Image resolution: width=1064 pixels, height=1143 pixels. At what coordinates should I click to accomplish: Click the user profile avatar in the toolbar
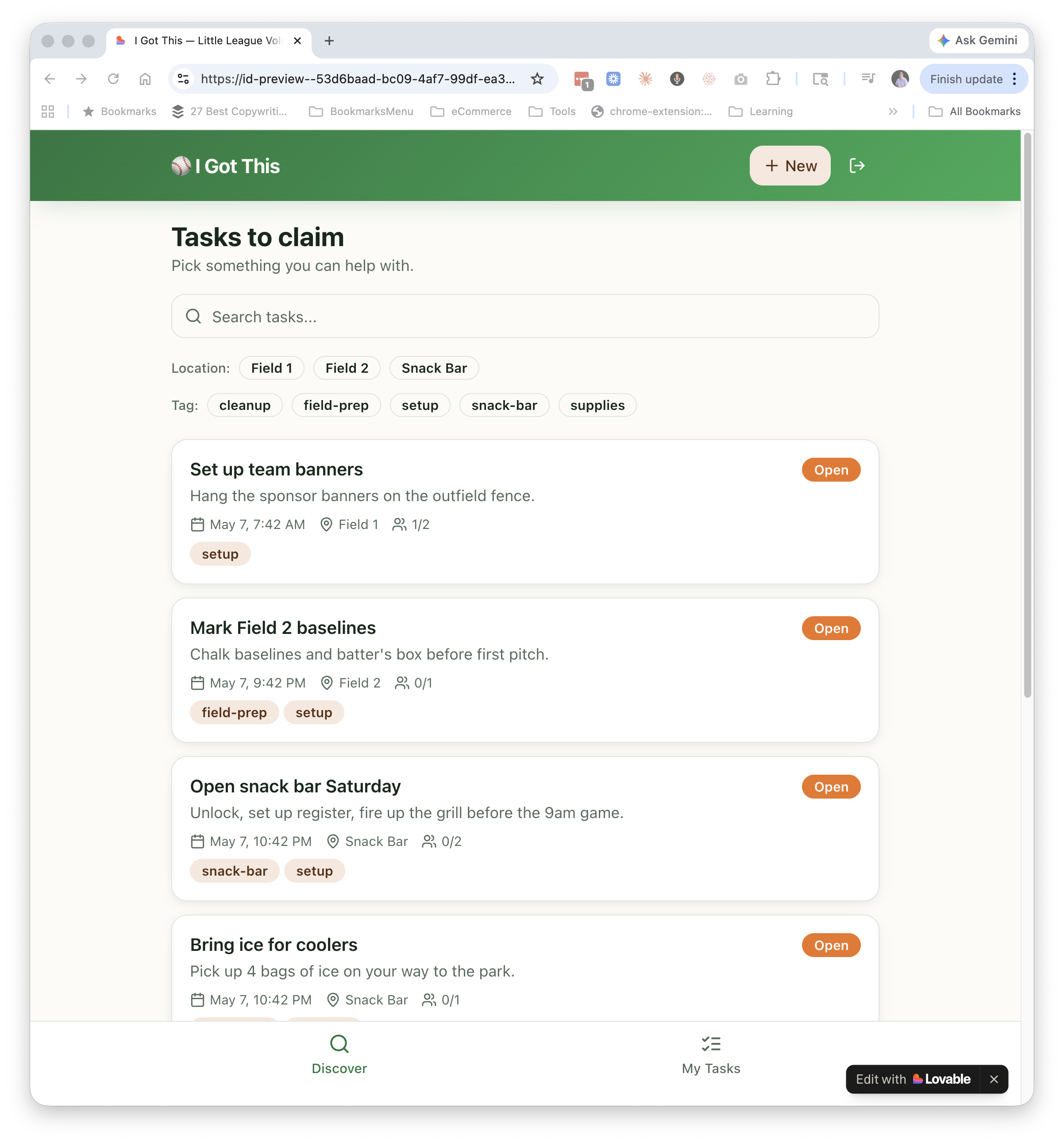(x=900, y=79)
